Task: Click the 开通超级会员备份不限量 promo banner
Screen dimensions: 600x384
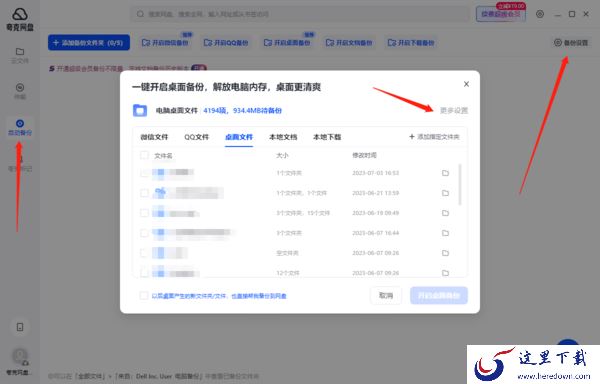Action: (128, 68)
